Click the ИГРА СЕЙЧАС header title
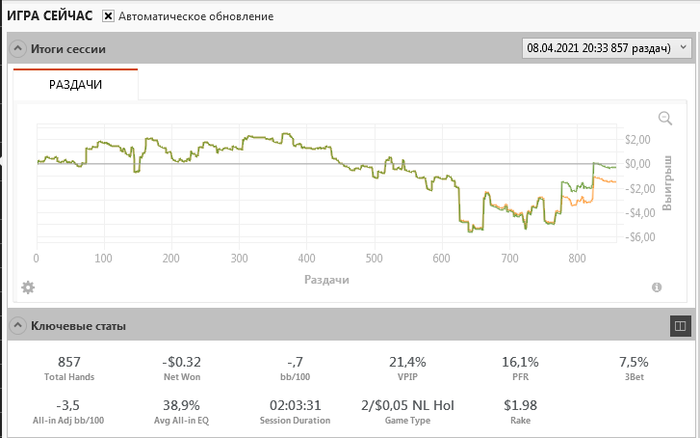The width and height of the screenshot is (700, 438). [x=50, y=17]
